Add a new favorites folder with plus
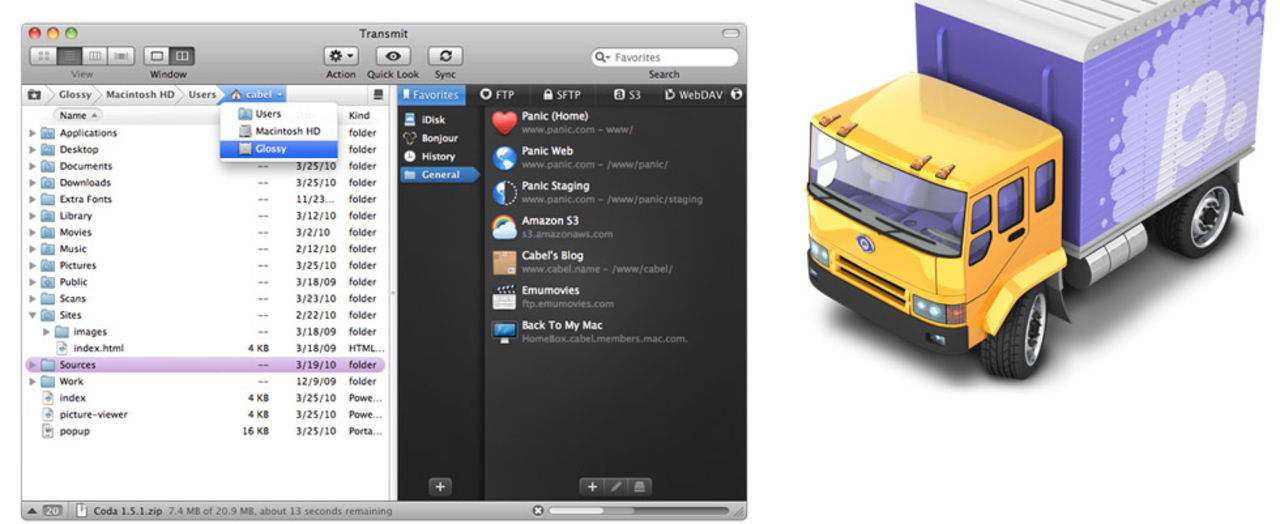 tap(441, 487)
